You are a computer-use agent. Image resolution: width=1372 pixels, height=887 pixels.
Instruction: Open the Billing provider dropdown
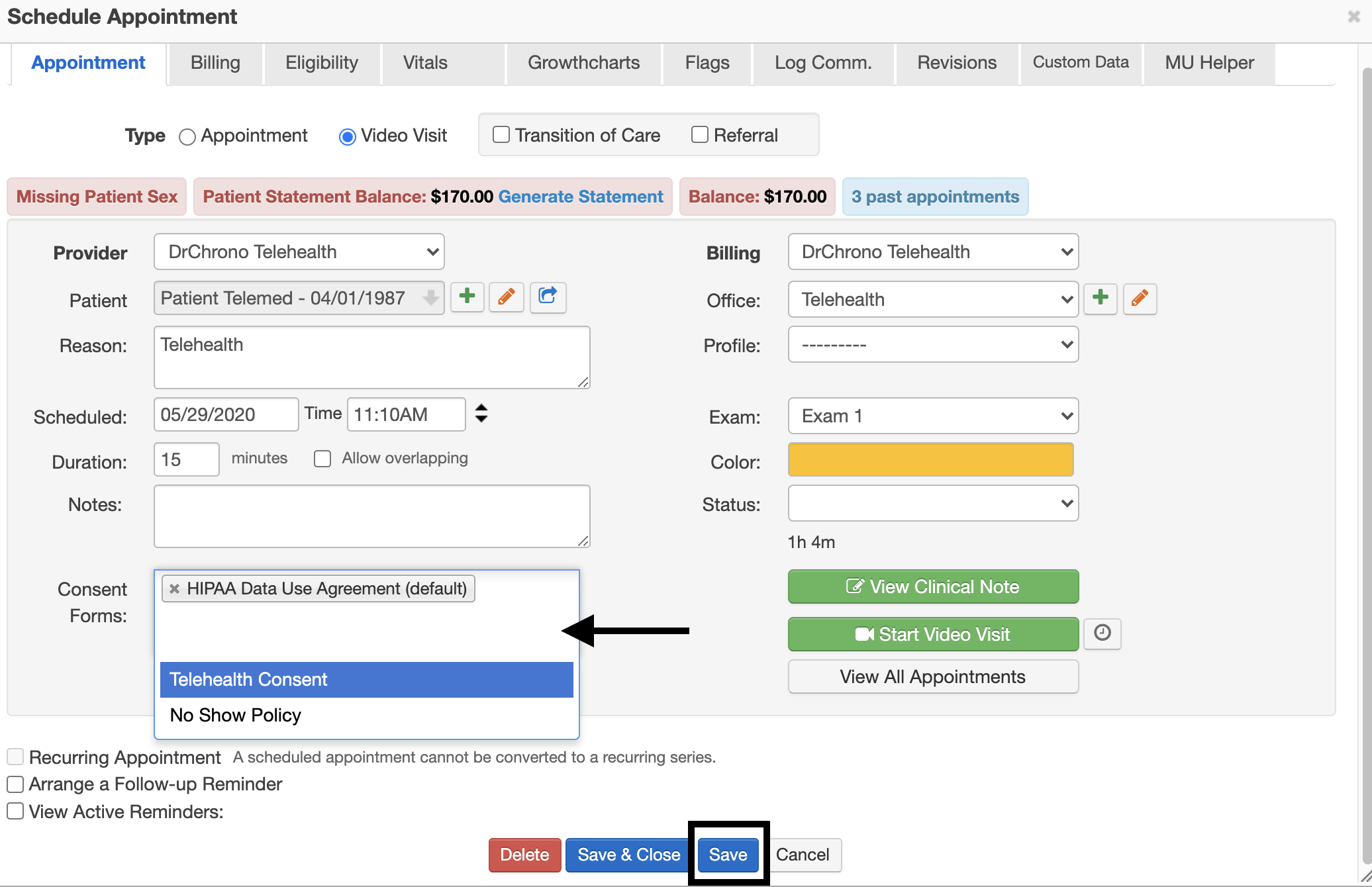point(933,252)
